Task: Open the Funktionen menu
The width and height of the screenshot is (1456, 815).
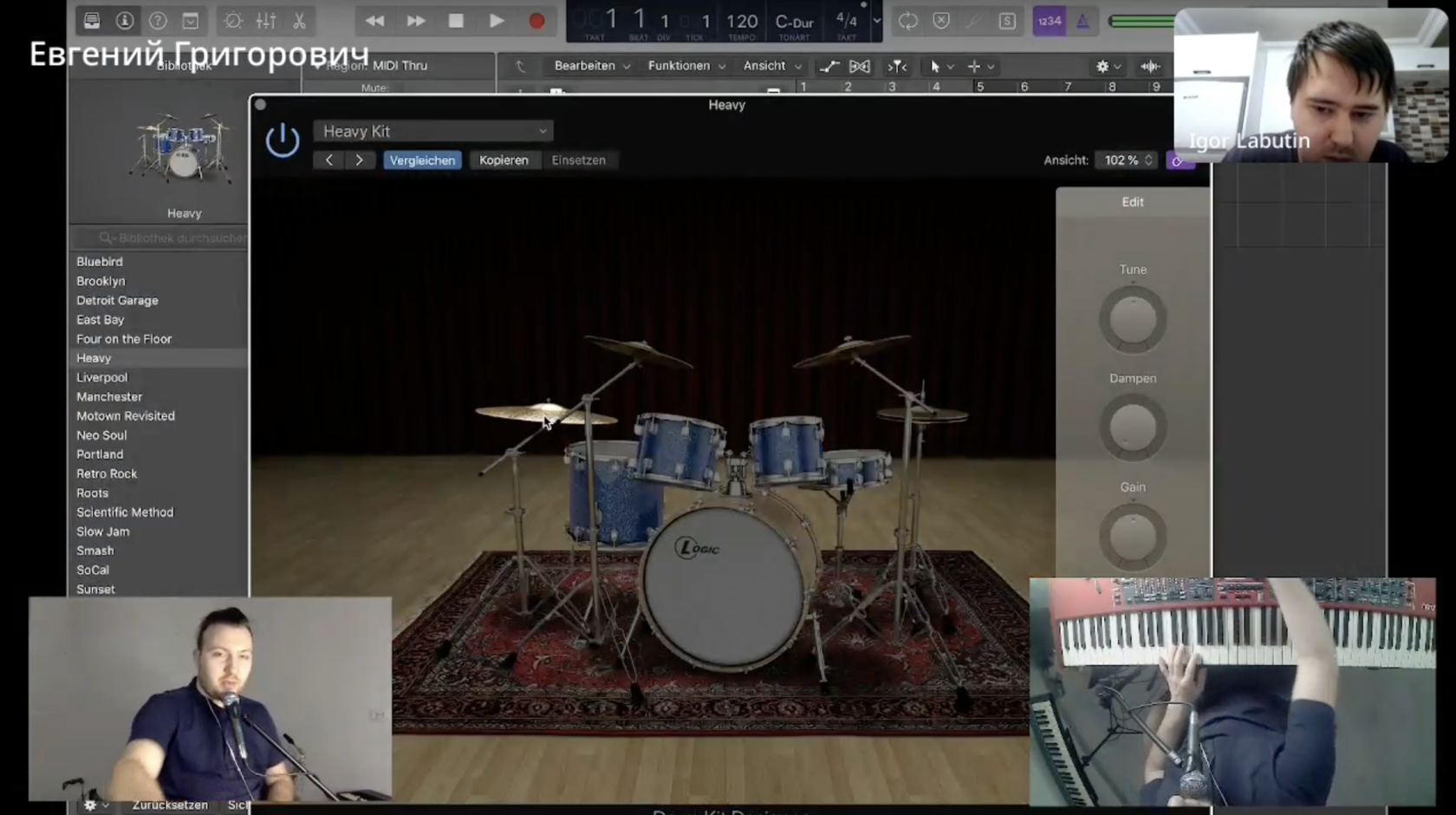Action: click(x=686, y=66)
